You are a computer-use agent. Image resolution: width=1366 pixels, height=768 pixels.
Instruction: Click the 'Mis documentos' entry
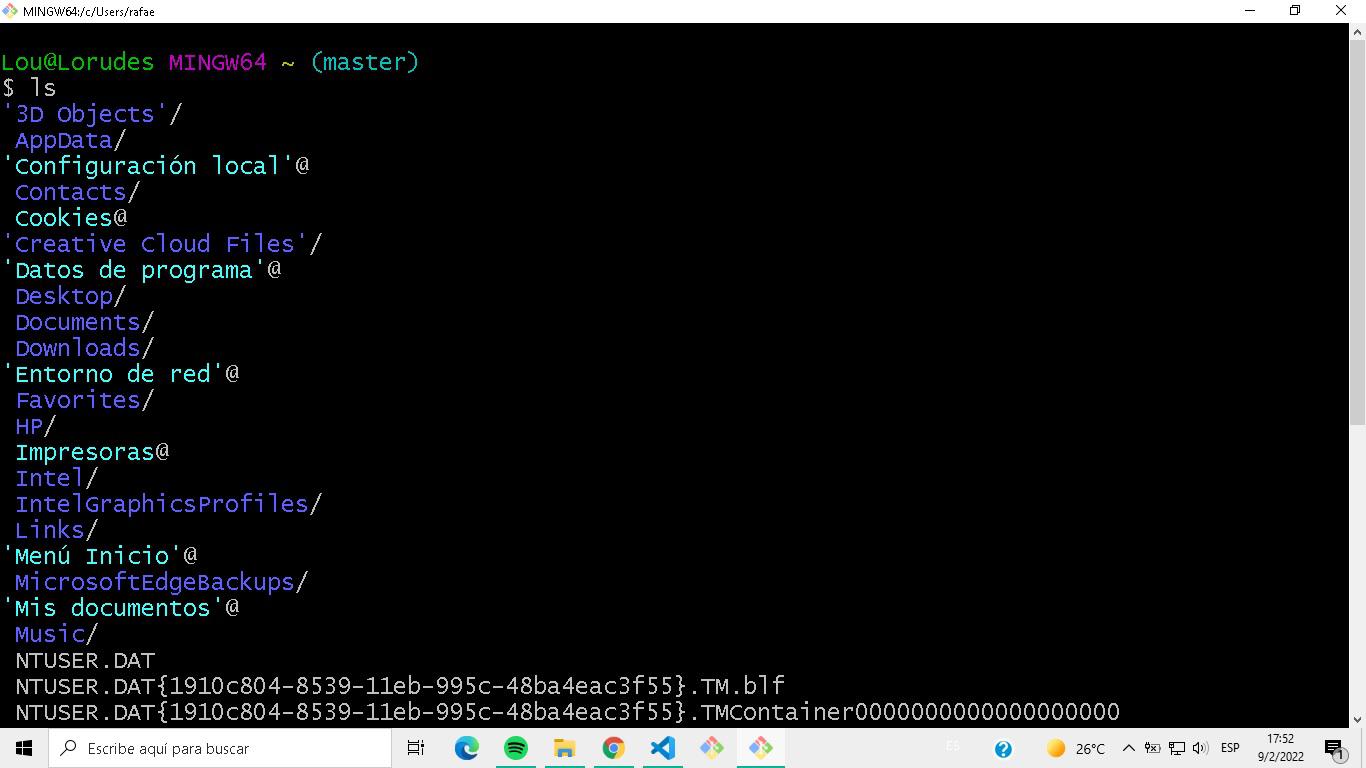click(x=120, y=608)
